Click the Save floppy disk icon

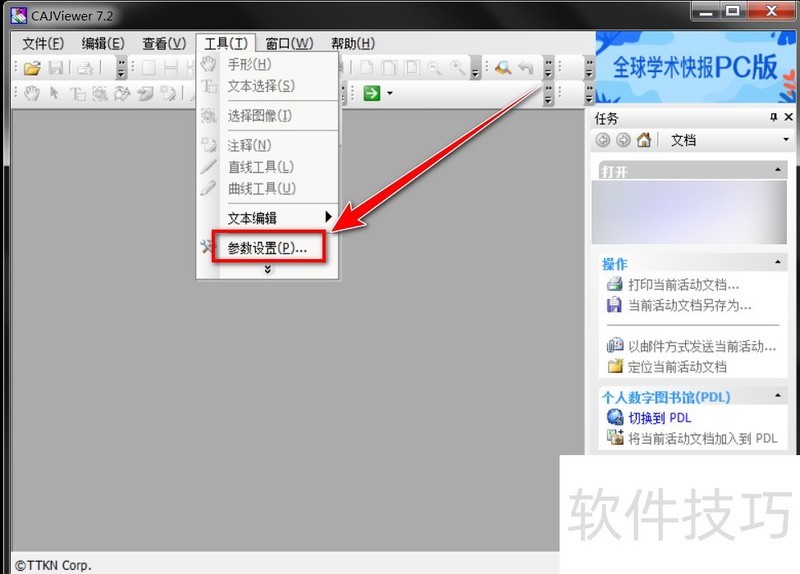coord(56,68)
